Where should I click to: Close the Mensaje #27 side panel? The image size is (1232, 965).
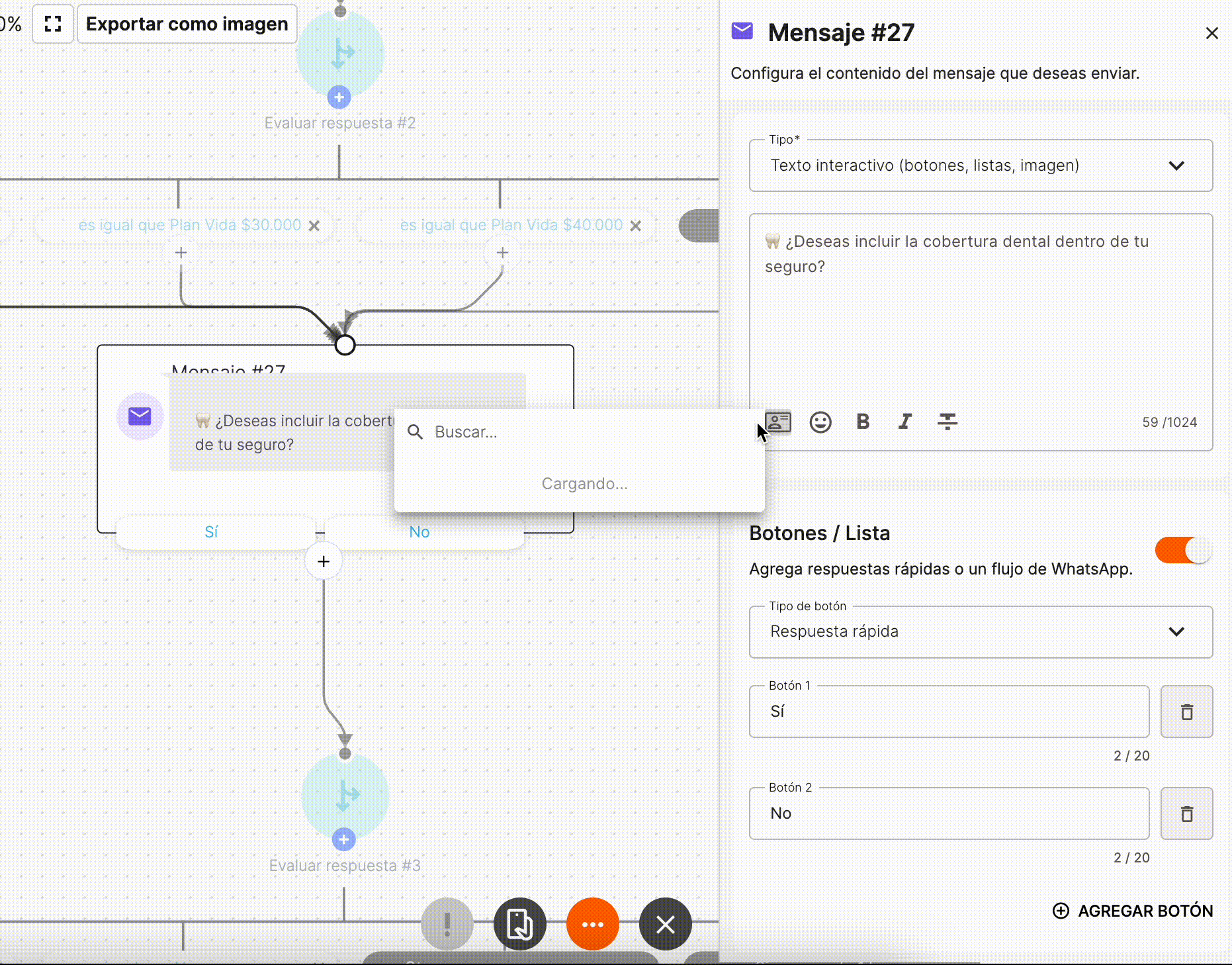[x=1211, y=33]
